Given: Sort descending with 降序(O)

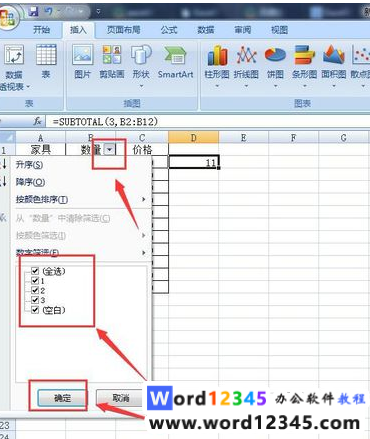Looking at the screenshot, I should 80,182.
